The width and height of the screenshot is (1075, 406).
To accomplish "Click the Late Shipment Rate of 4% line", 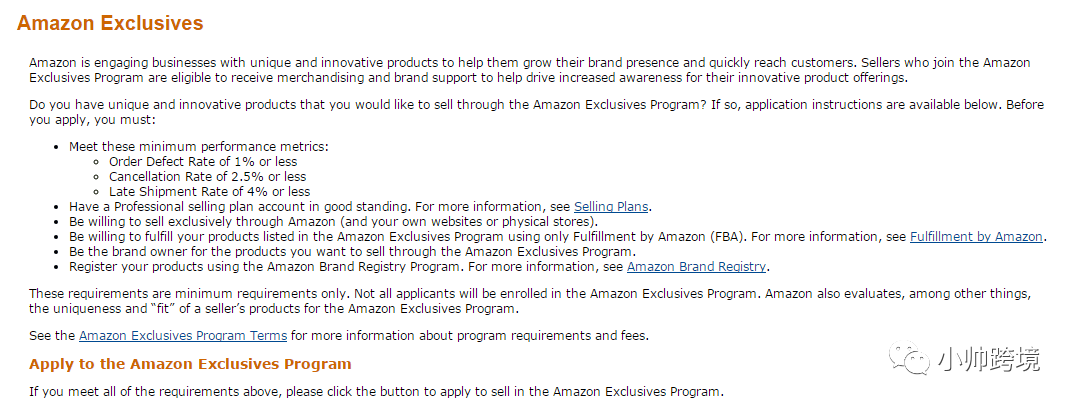I will click(x=210, y=191).
